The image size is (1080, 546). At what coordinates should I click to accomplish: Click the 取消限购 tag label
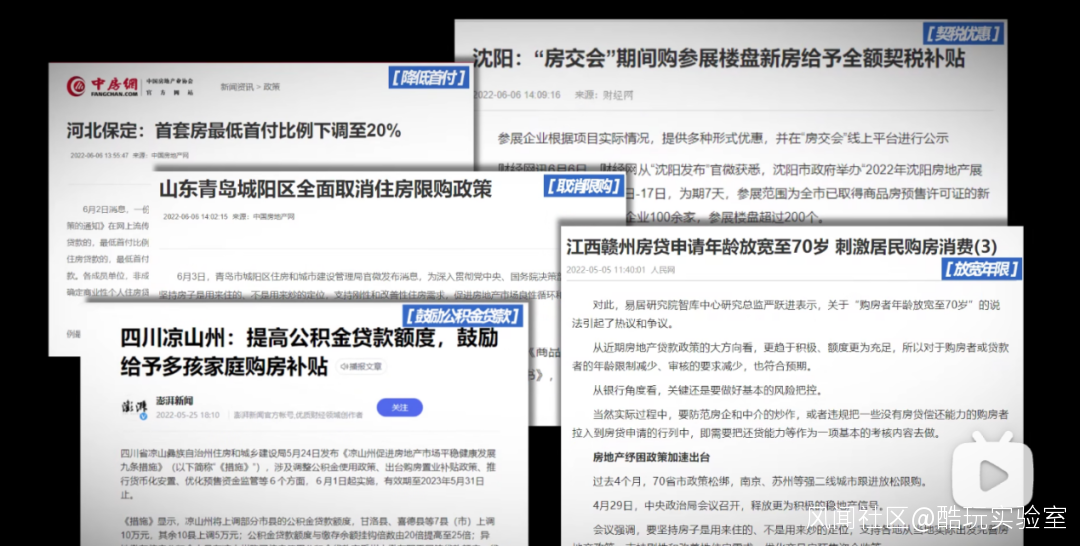[x=583, y=186]
